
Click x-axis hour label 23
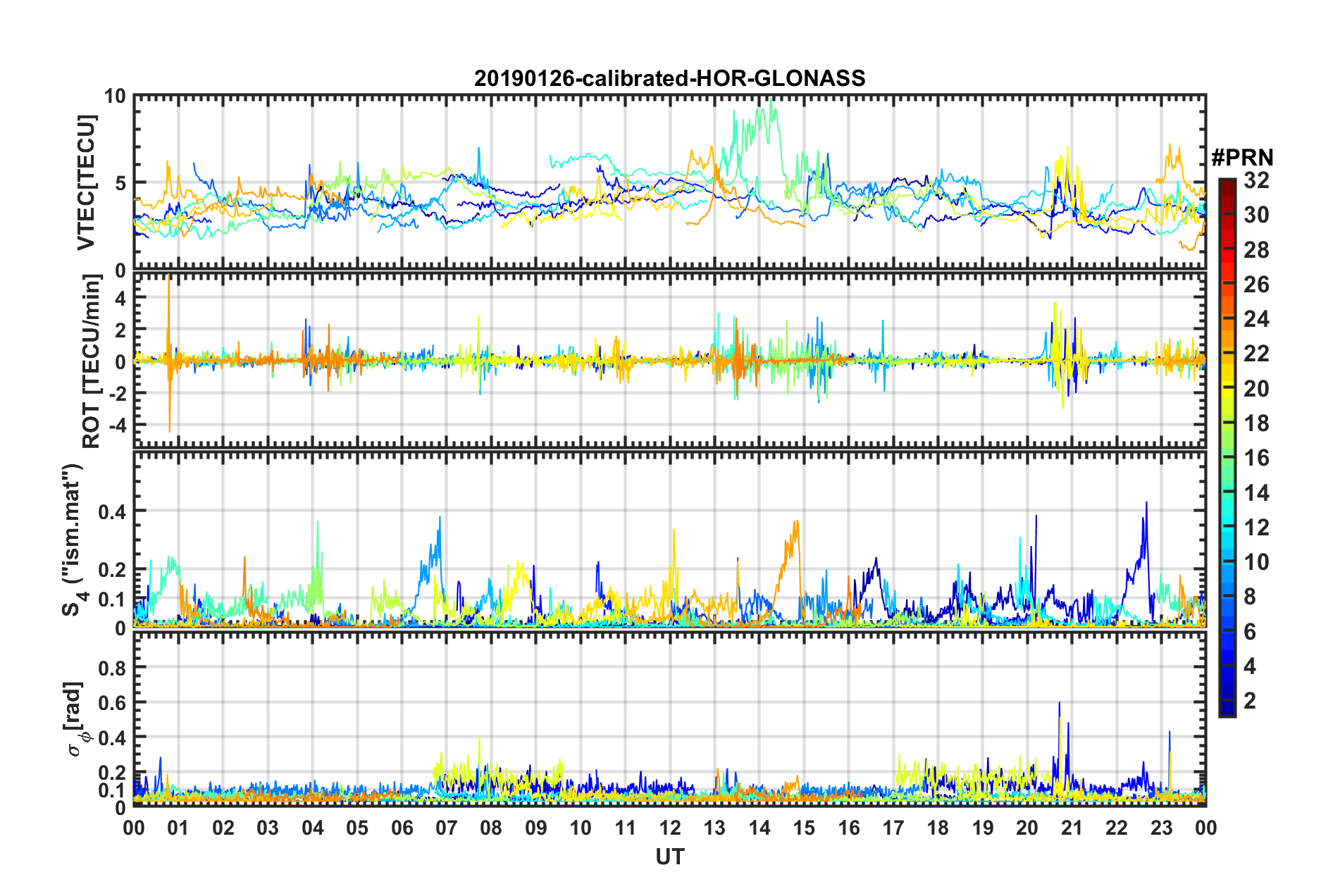click(1161, 828)
